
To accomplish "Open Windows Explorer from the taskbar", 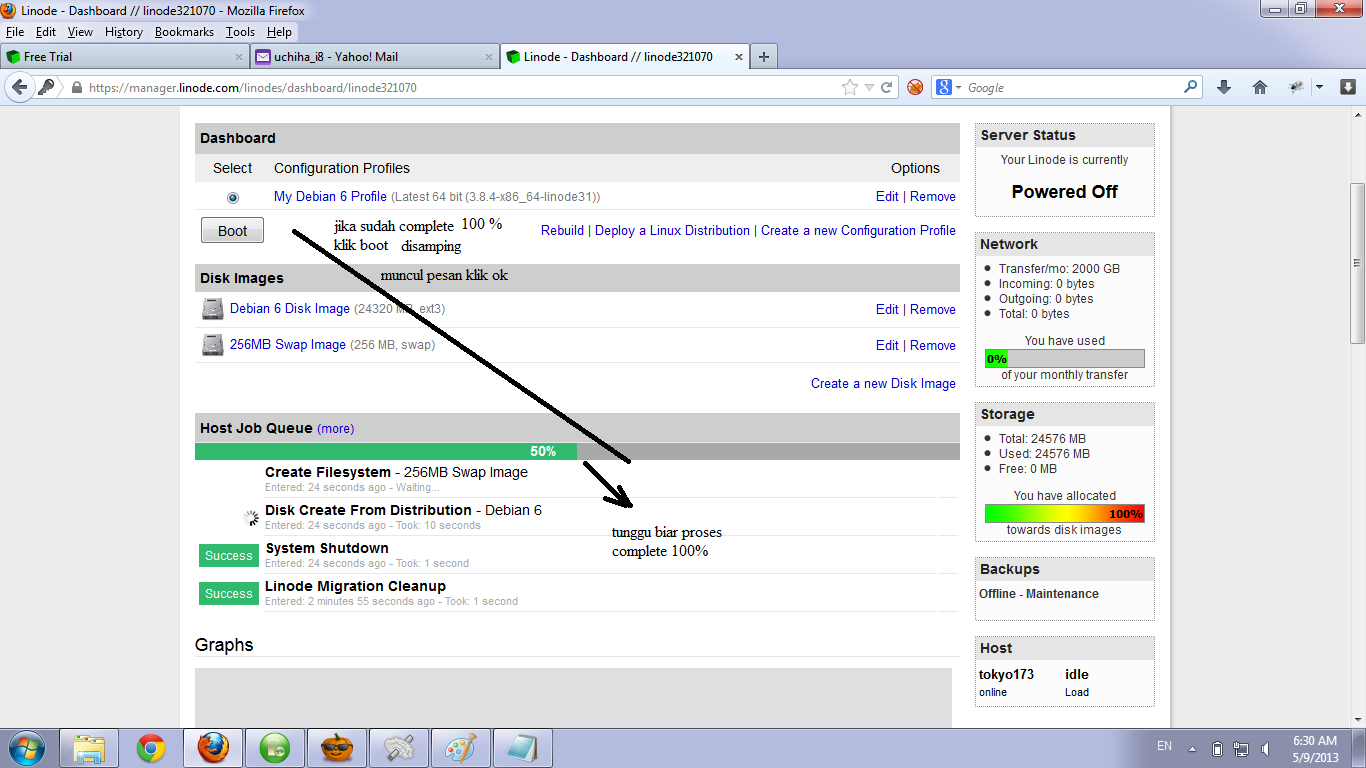I will 89,748.
